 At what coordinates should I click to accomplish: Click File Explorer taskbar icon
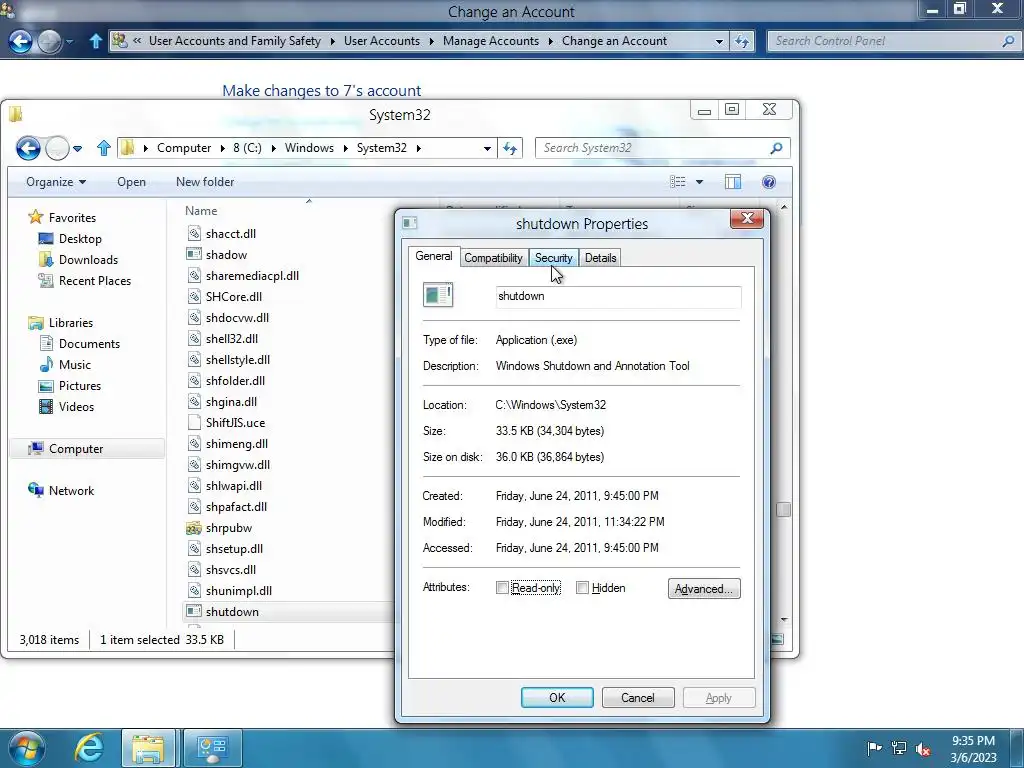[x=148, y=748]
